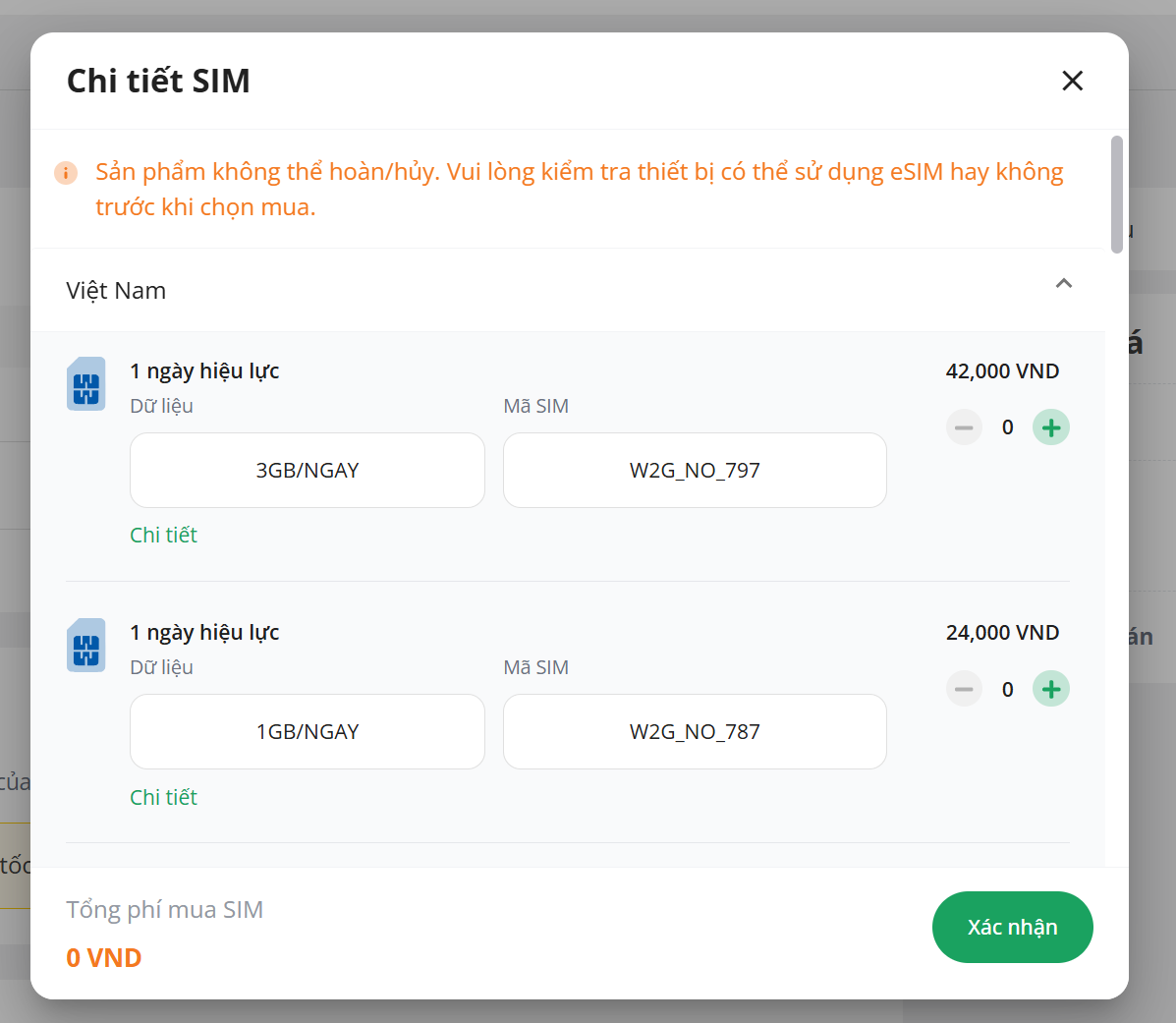Open Chi tiết link for 1GB/NGAY plan
This screenshot has width=1176, height=1023.
click(163, 797)
